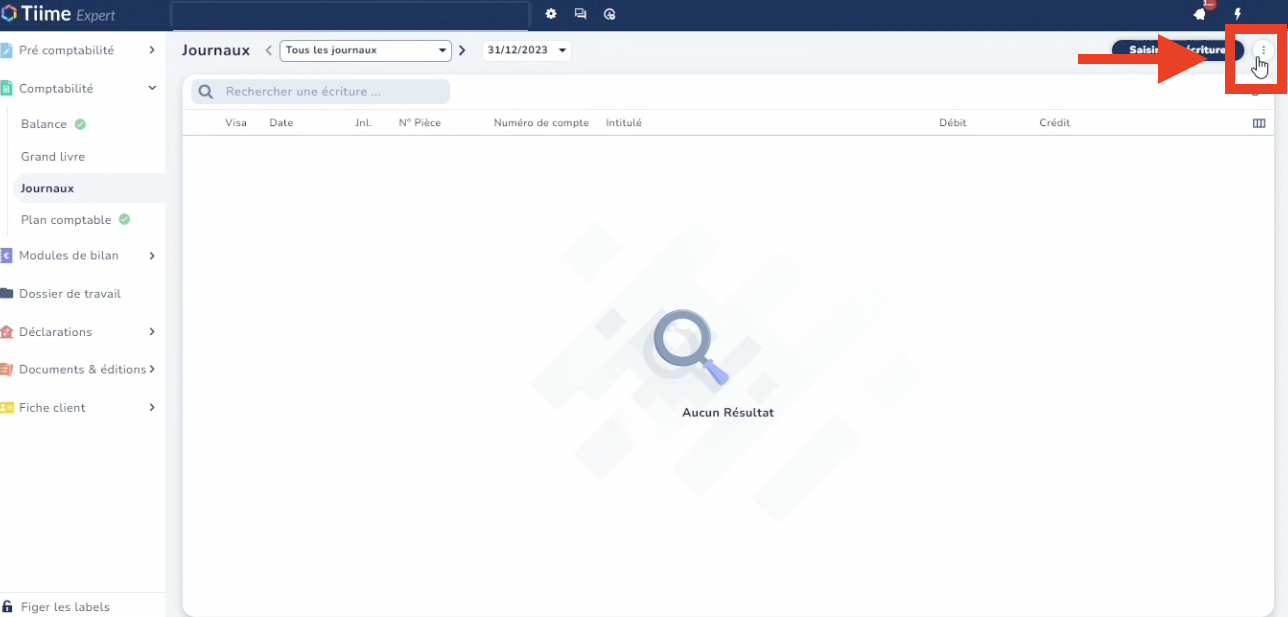The image size is (1288, 617).
Task: Go to previous journal with left chevron
Action: click(269, 50)
